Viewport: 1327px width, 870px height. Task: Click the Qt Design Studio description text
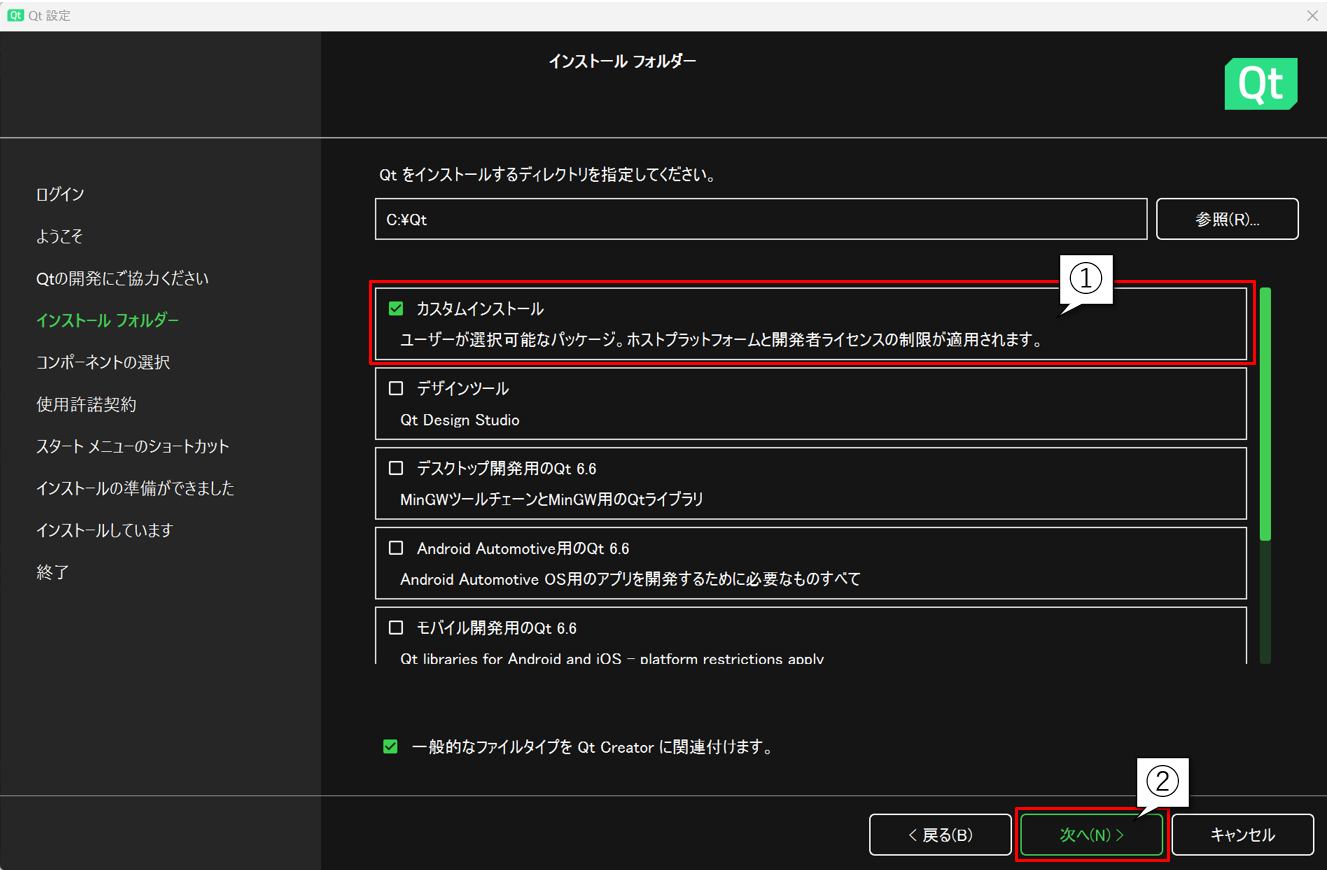pos(460,420)
